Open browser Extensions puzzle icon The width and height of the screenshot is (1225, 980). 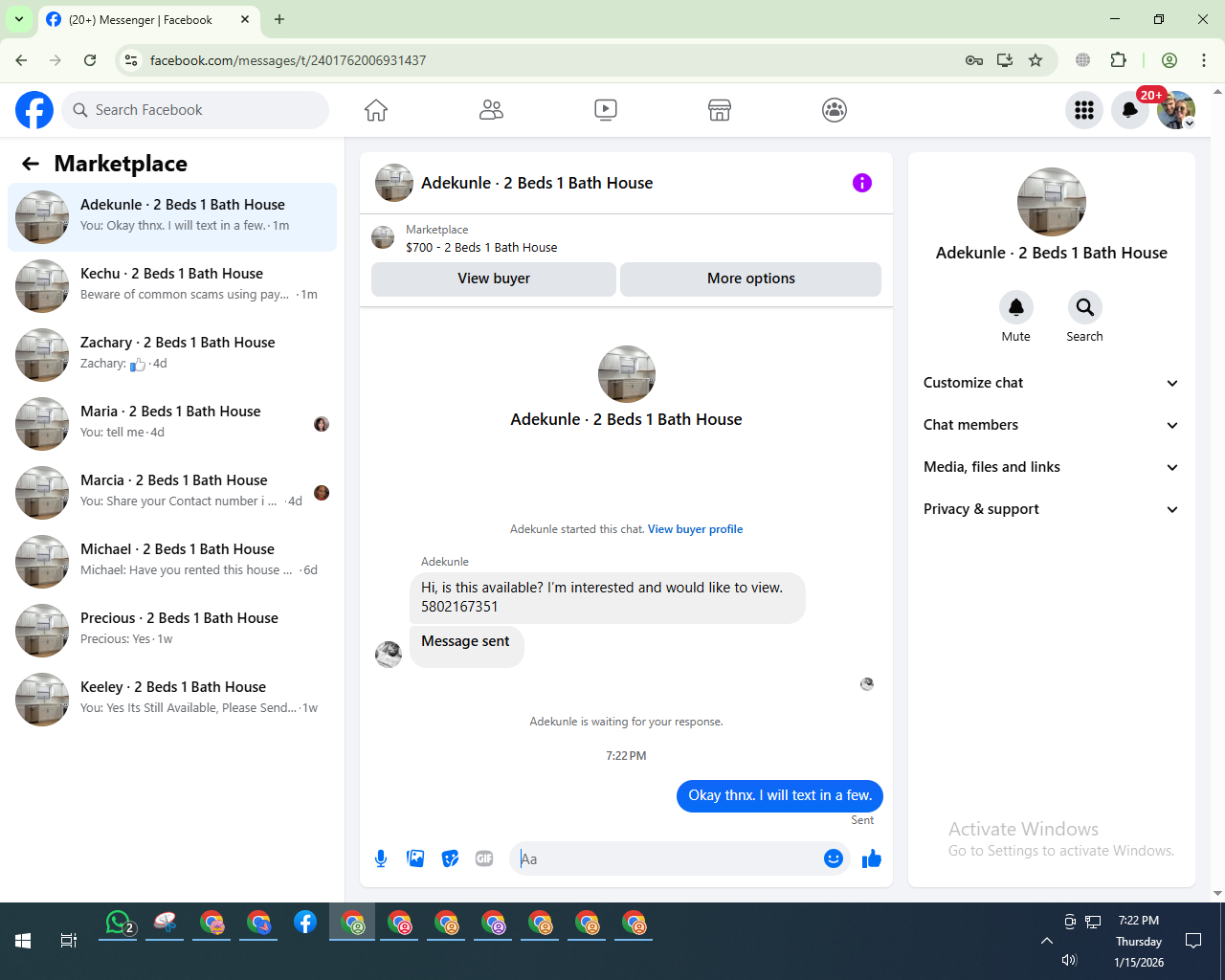click(x=1118, y=60)
